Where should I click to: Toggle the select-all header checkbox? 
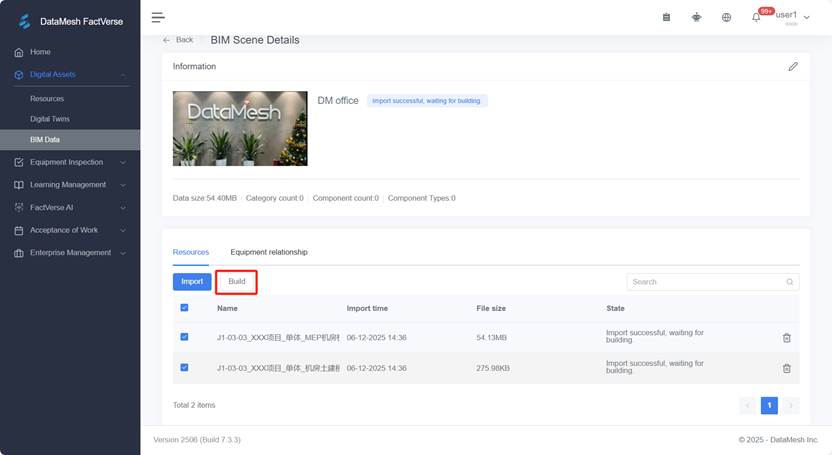tap(184, 308)
